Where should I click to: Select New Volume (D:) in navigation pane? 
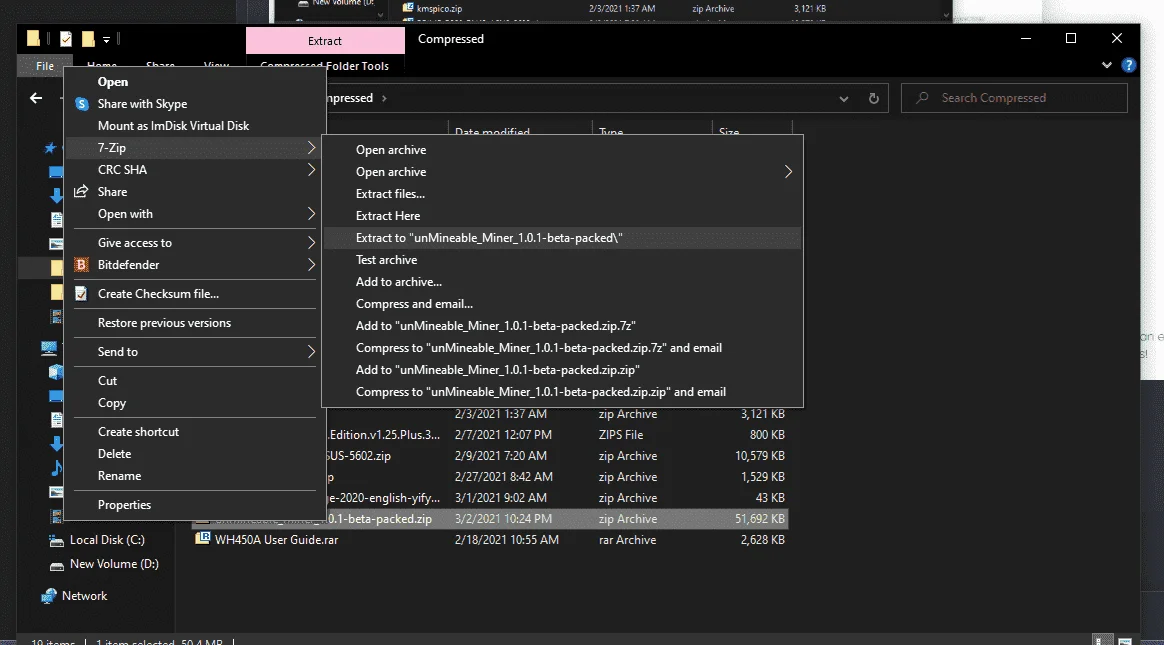tap(114, 564)
